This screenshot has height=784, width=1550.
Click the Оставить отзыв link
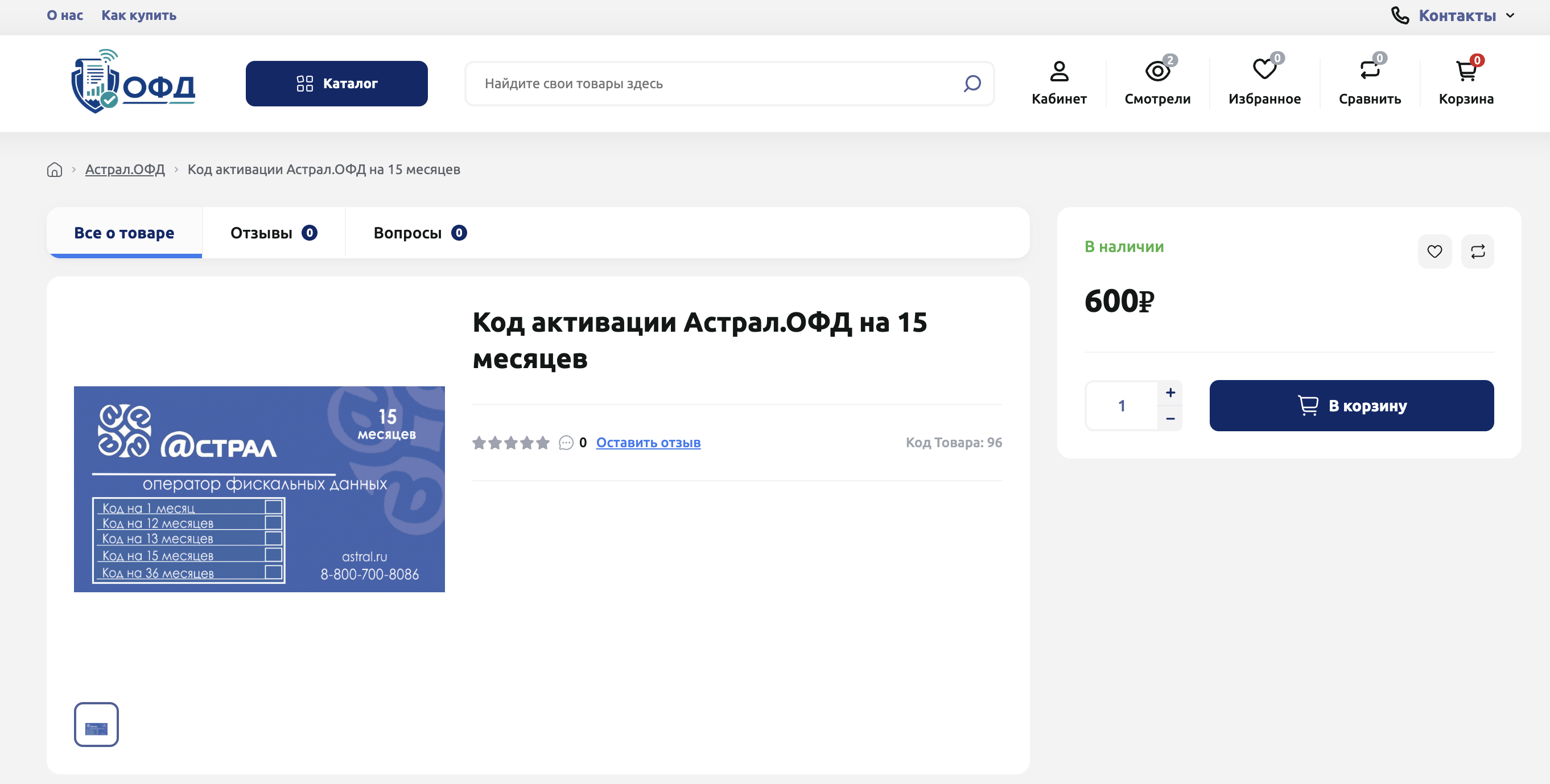pos(648,443)
